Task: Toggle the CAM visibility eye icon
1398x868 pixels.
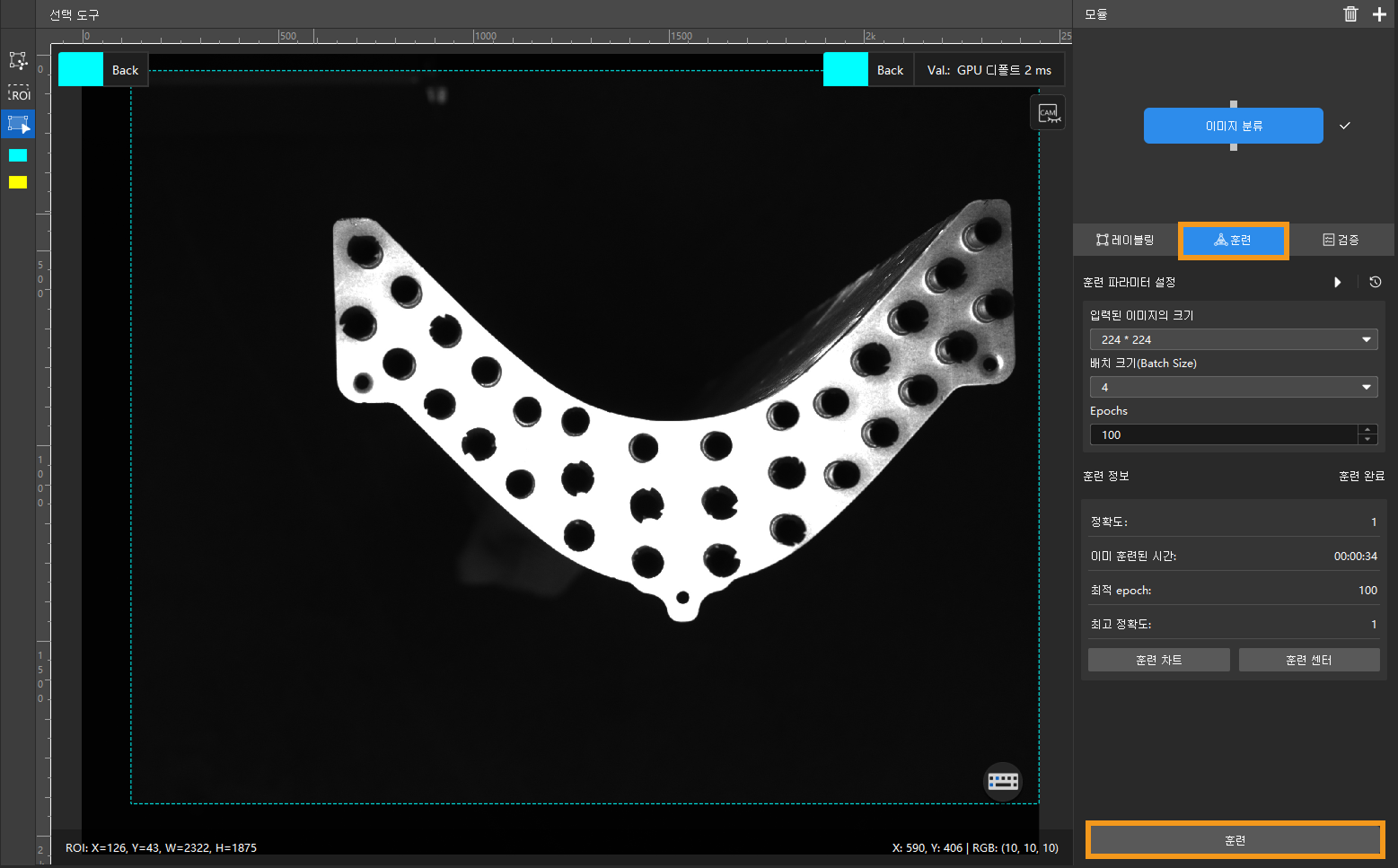Action: pos(1048,113)
